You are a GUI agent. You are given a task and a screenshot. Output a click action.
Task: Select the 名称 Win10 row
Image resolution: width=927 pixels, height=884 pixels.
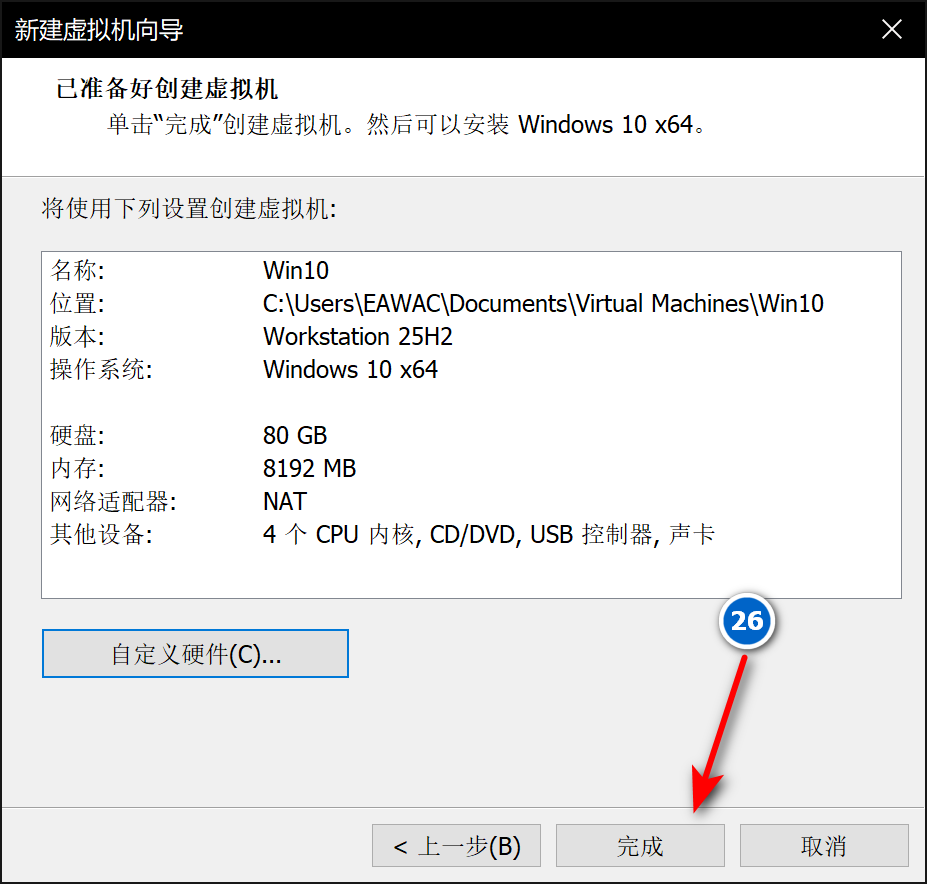pos(471,271)
